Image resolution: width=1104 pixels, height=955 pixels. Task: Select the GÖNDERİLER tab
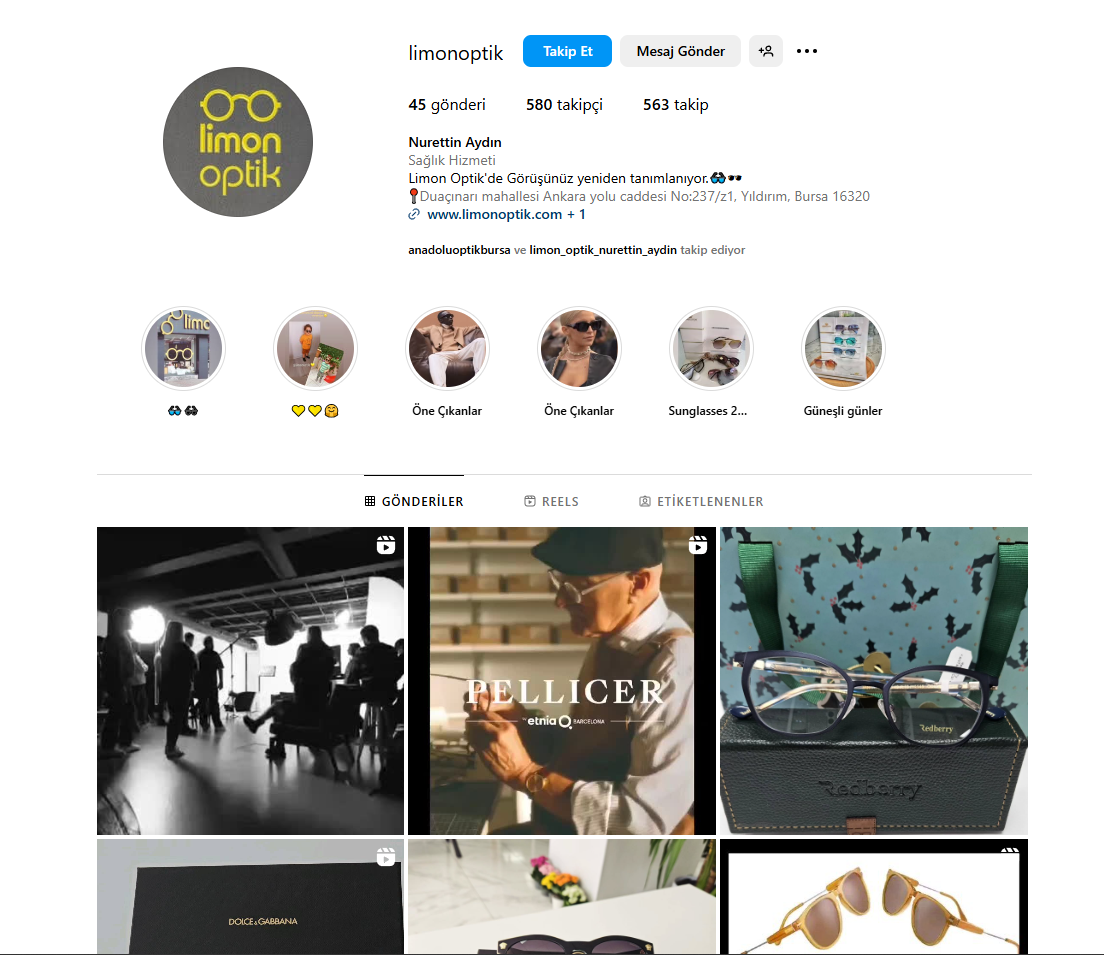click(414, 501)
